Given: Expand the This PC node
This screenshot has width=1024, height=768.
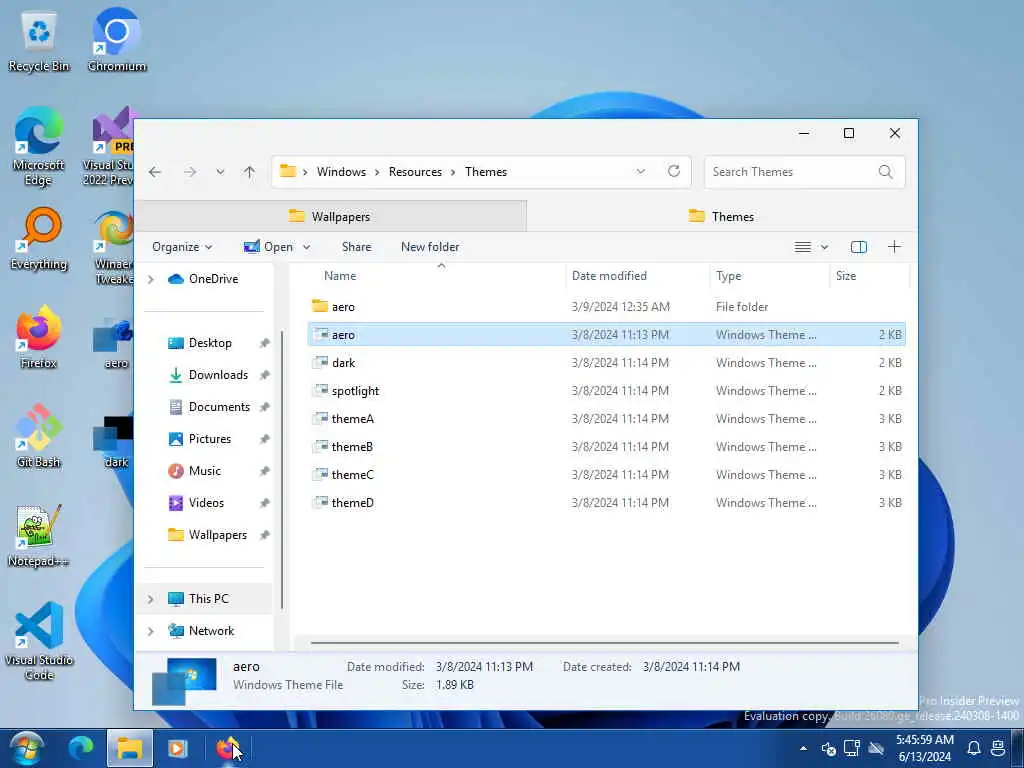Looking at the screenshot, I should coord(151,599).
